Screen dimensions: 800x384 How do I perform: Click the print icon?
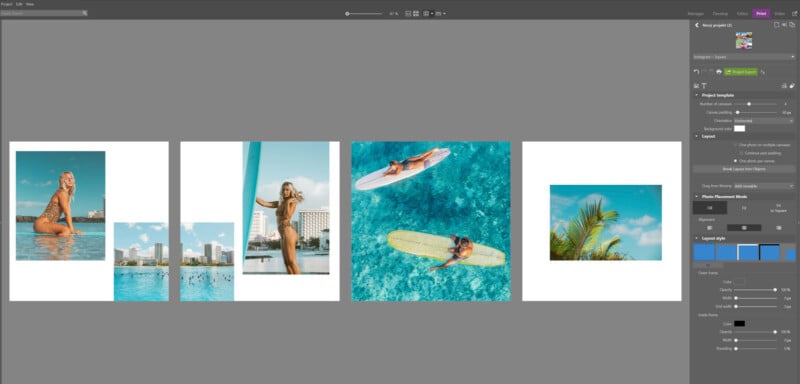[719, 72]
